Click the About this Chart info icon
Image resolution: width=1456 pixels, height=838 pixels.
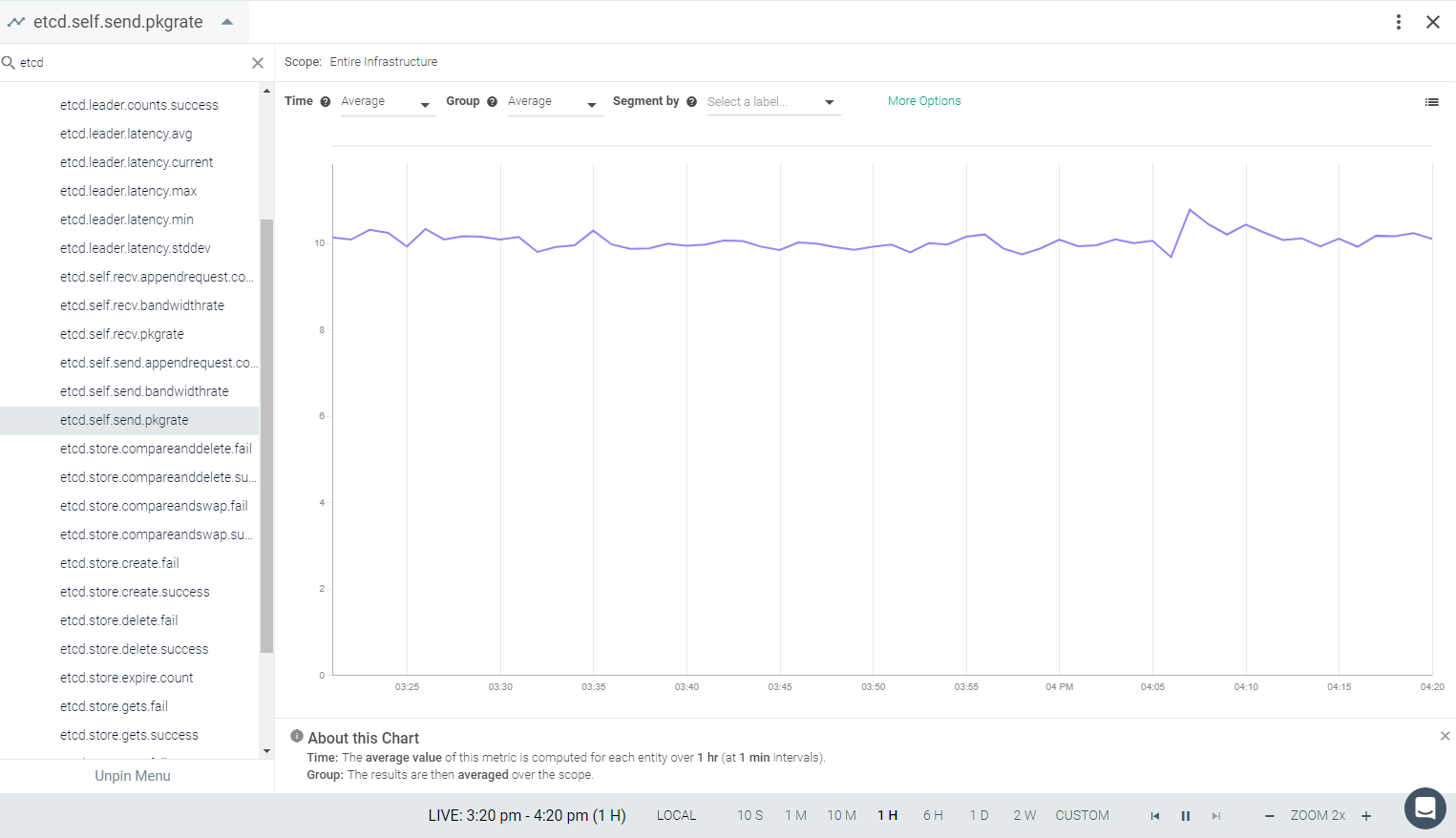[297, 736]
